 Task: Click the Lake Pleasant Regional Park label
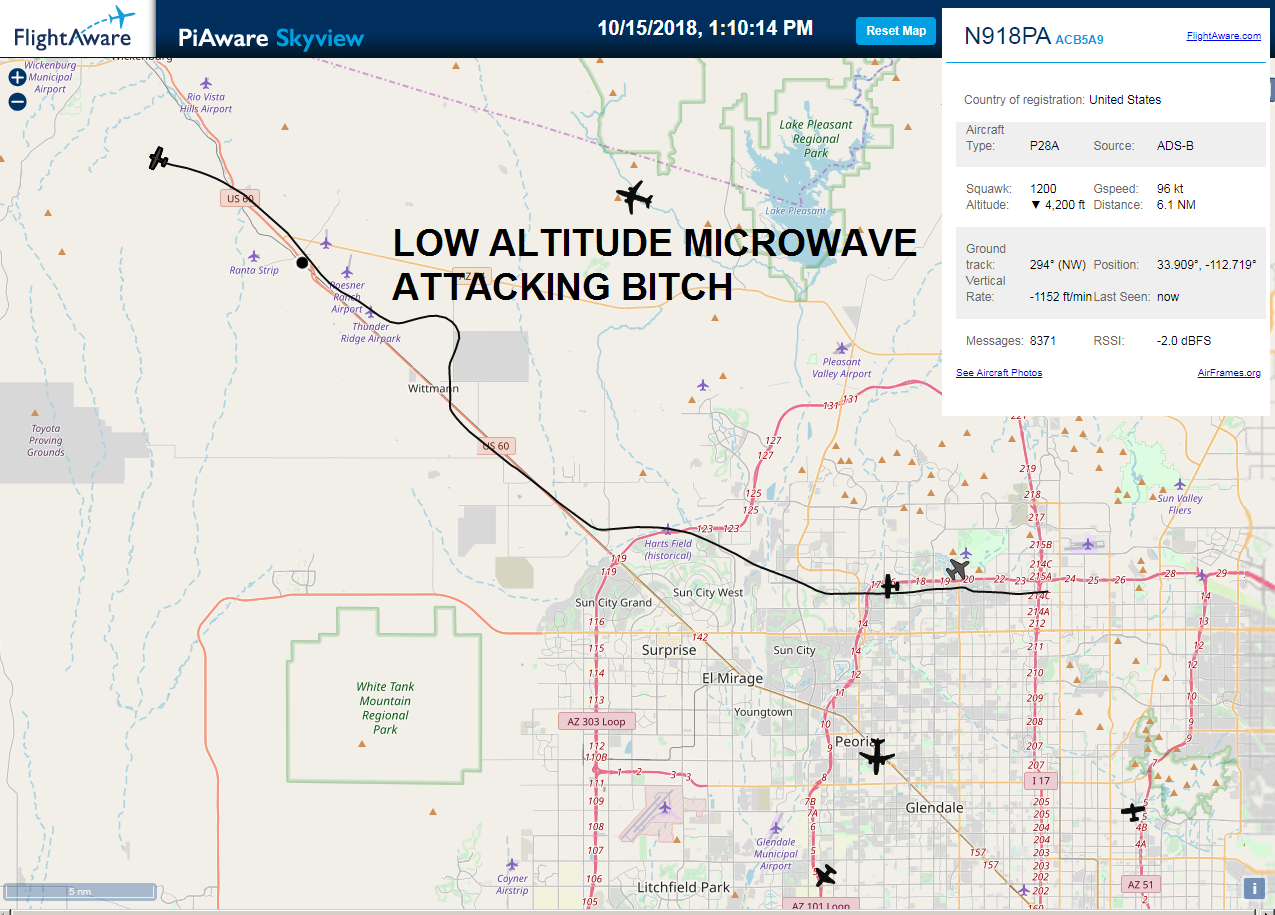tap(816, 139)
